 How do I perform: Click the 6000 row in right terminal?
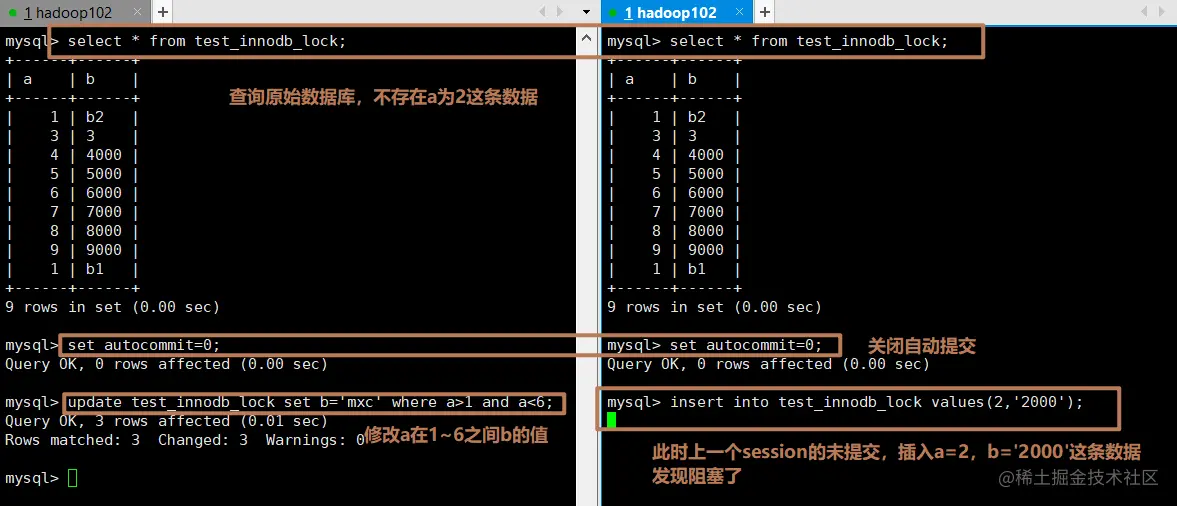point(674,193)
